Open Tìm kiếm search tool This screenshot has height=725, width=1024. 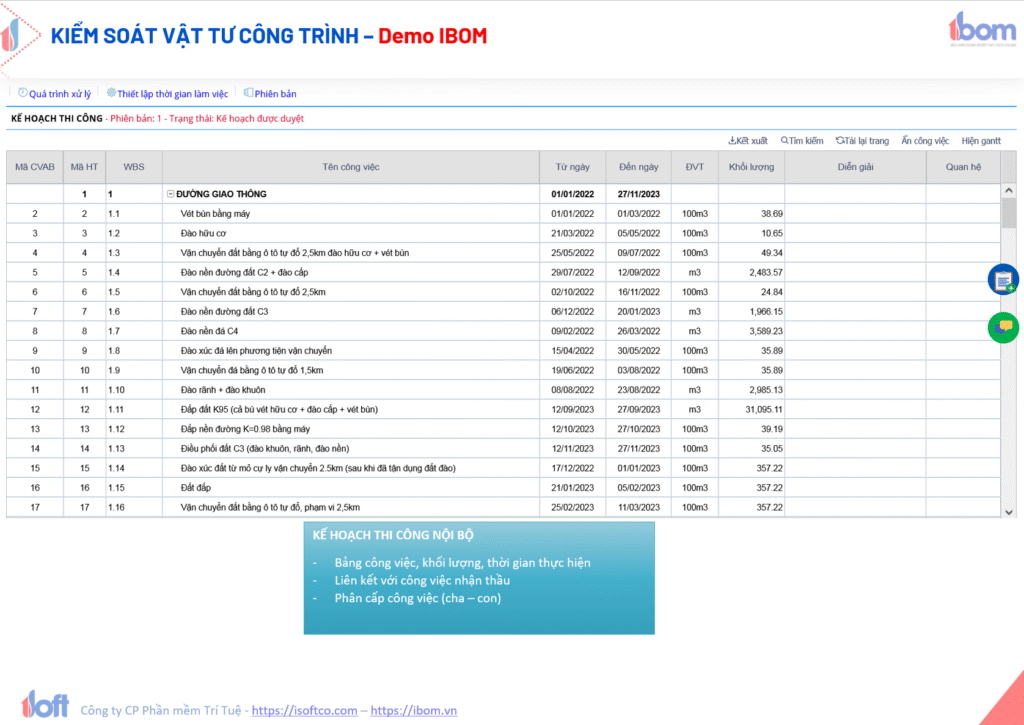tap(802, 141)
